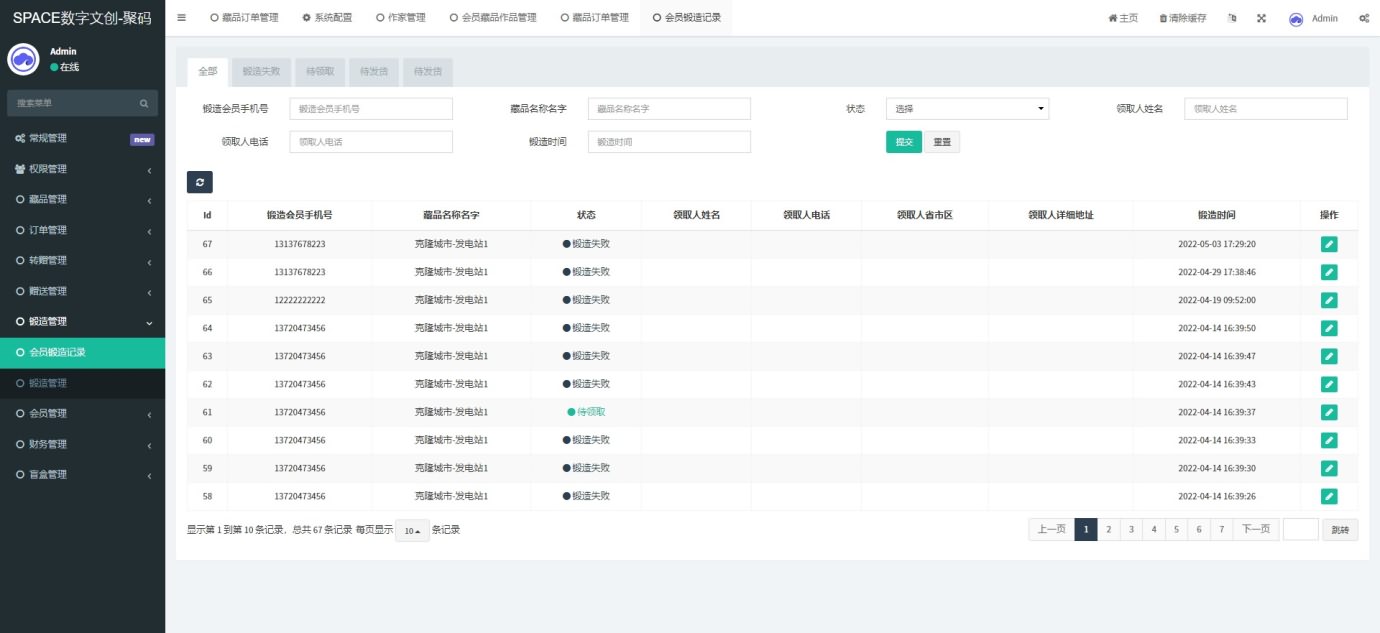Click the green 提交 button
The image size is (1380, 633).
(903, 142)
